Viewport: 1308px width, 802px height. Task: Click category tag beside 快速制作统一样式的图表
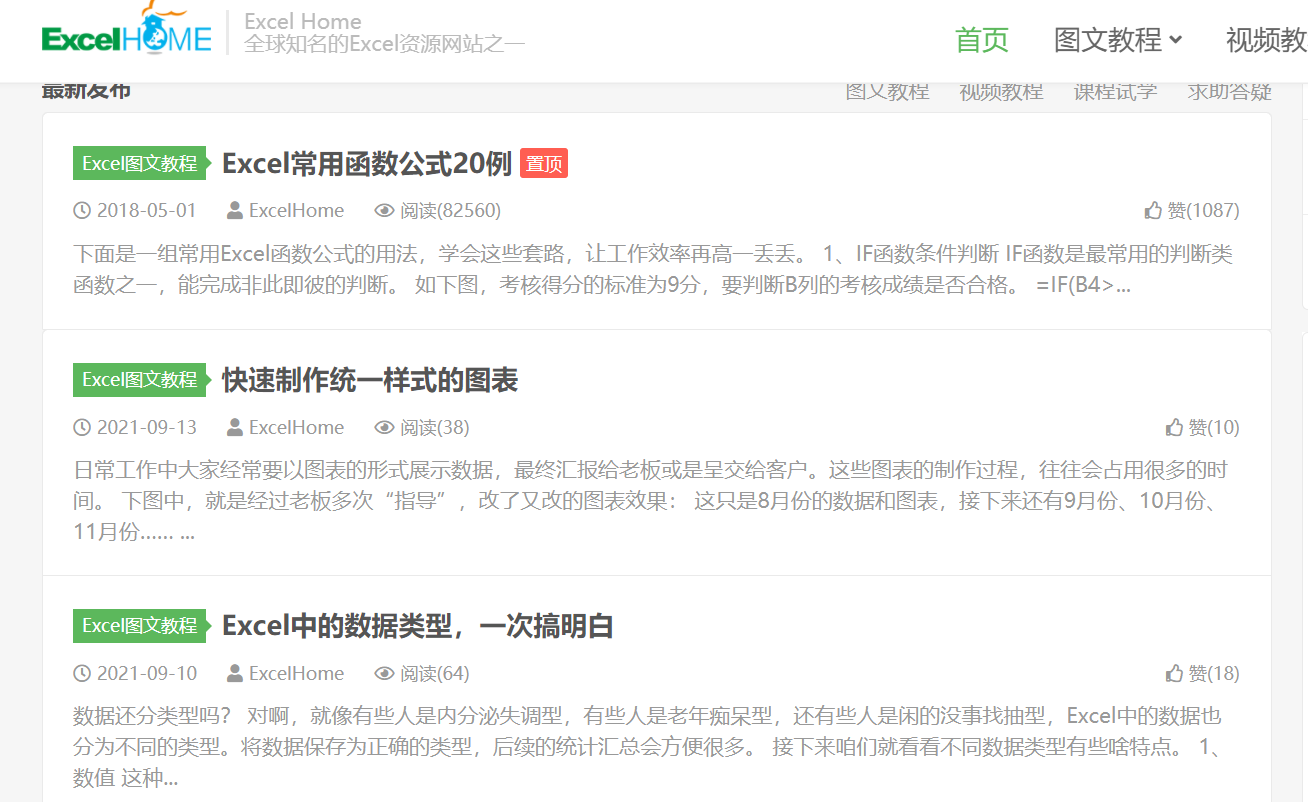pos(140,380)
